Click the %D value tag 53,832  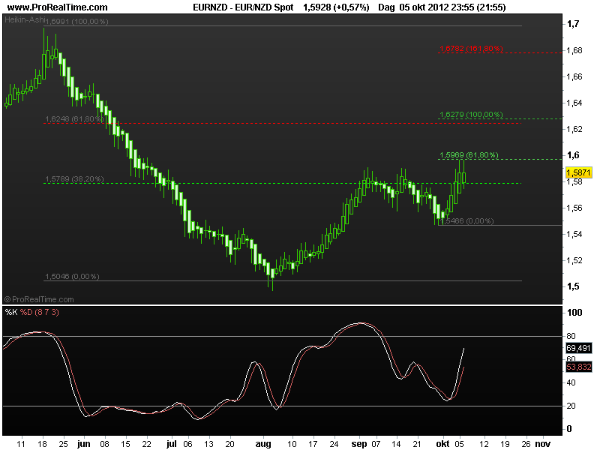point(579,367)
